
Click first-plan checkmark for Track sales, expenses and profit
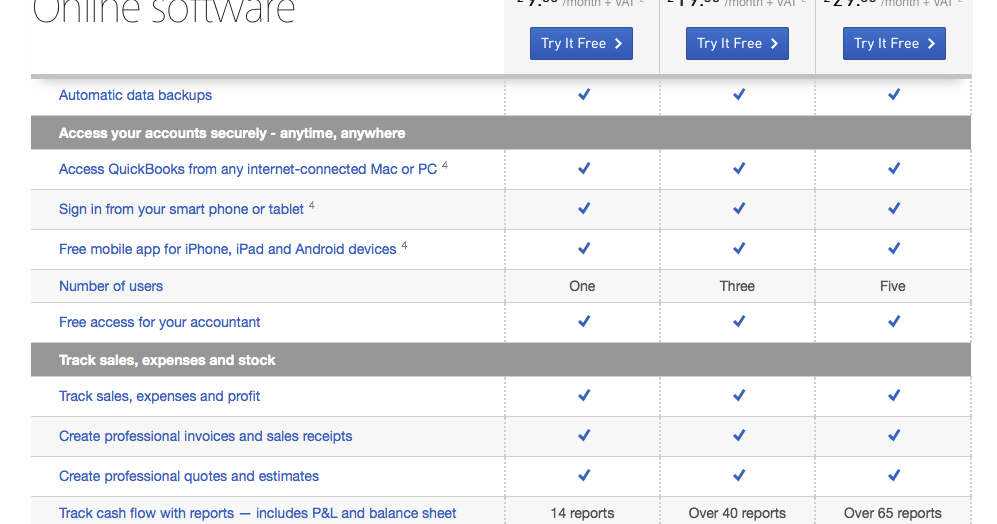click(584, 395)
